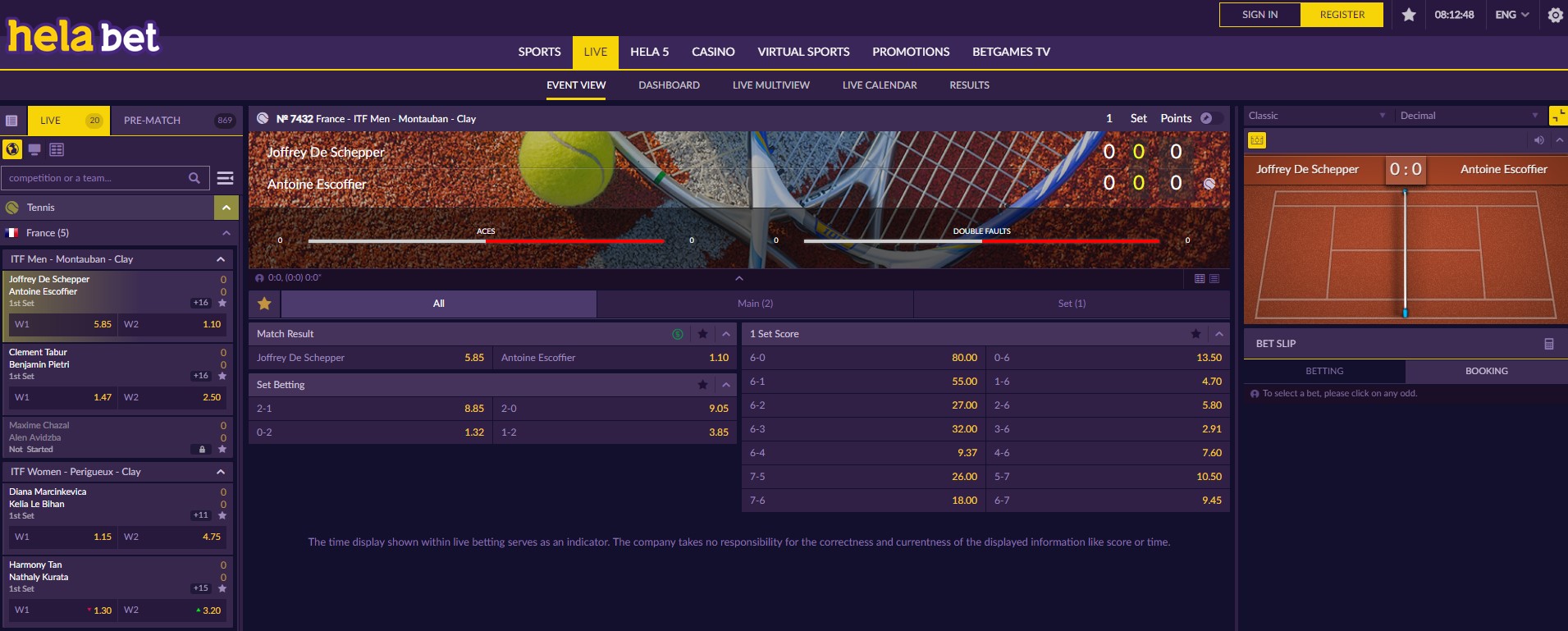This screenshot has height=631, width=1568.
Task: Bet on Antoine Escoffier at 1.10
Action: pyautogui.click(x=615, y=358)
